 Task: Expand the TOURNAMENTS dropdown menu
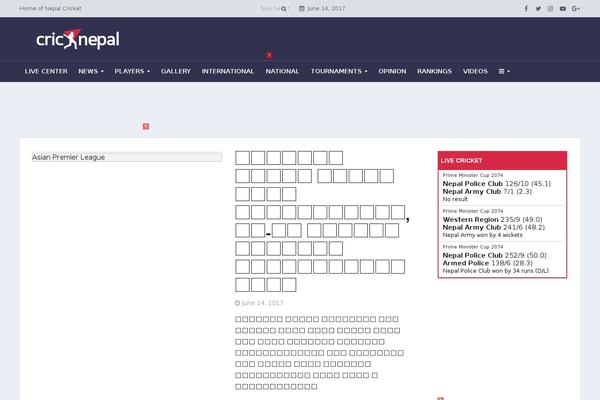(x=339, y=71)
